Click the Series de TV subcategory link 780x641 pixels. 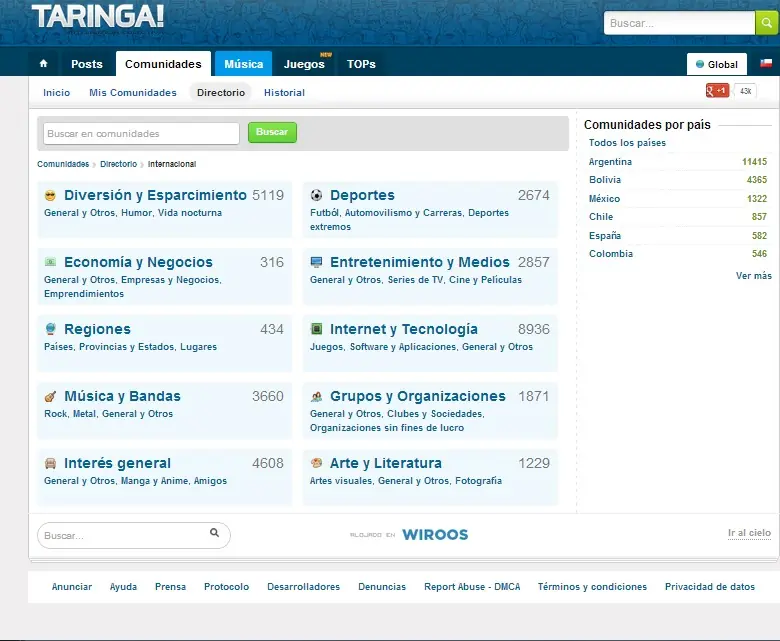415,280
